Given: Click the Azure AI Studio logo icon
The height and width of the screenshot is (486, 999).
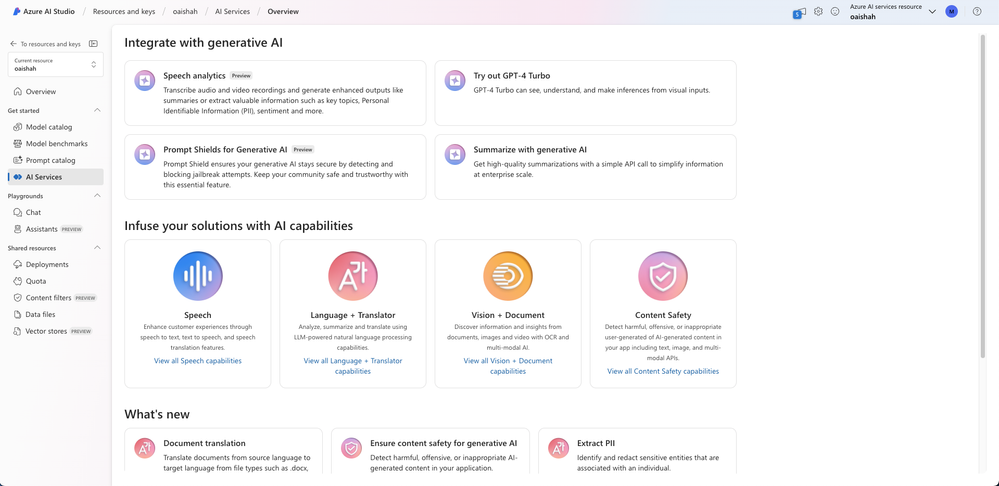Looking at the screenshot, I should pos(17,11).
